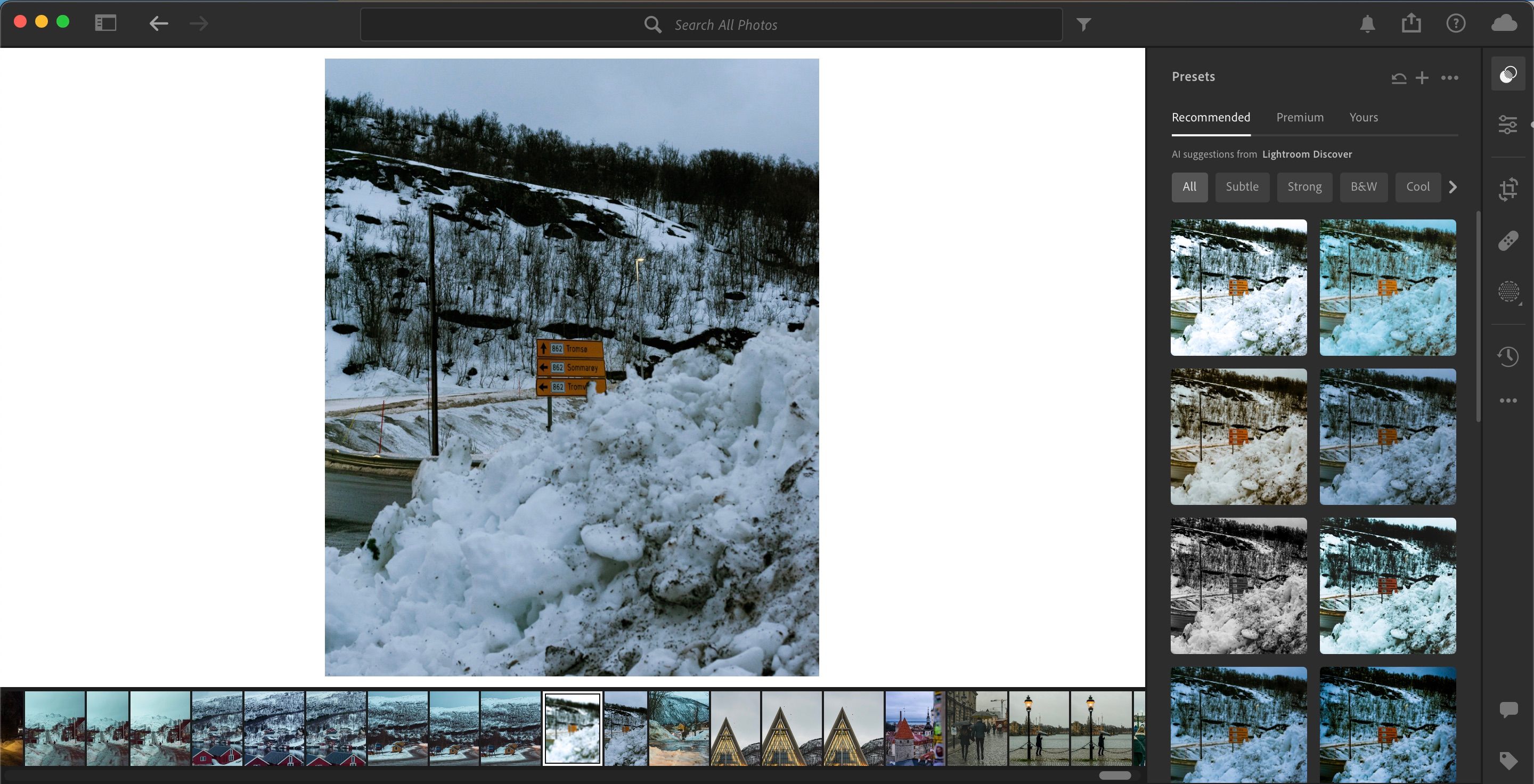Open the Masking tool
The height and width of the screenshot is (784, 1534).
pyautogui.click(x=1508, y=292)
